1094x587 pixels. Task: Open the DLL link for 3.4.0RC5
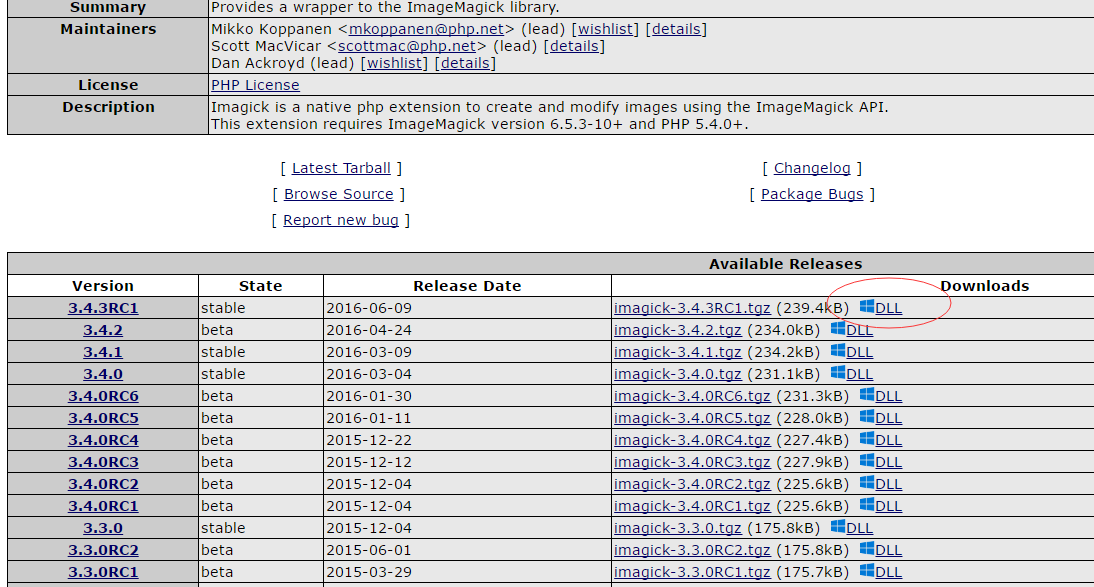[888, 418]
